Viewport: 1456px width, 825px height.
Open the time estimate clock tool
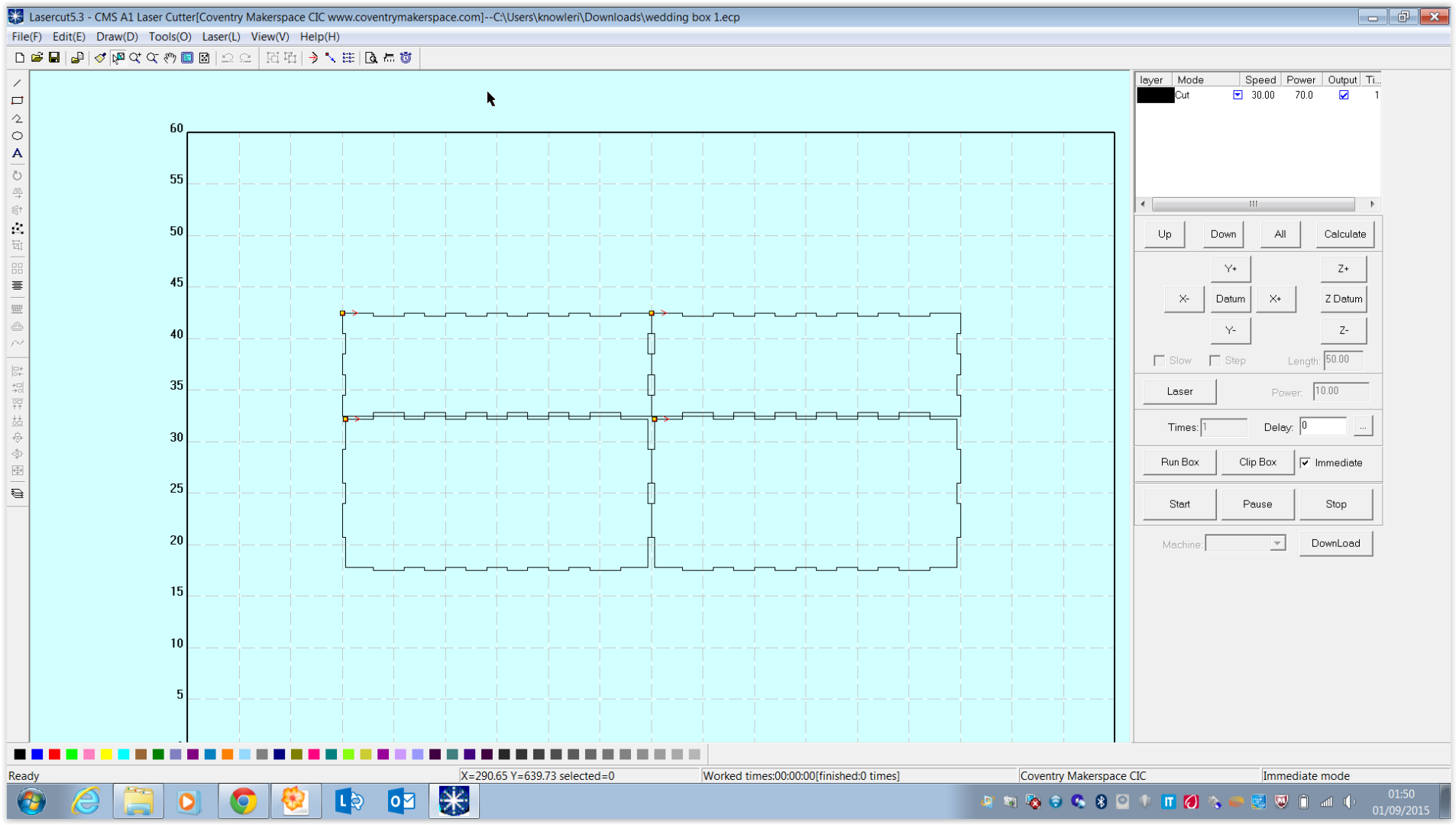click(406, 57)
